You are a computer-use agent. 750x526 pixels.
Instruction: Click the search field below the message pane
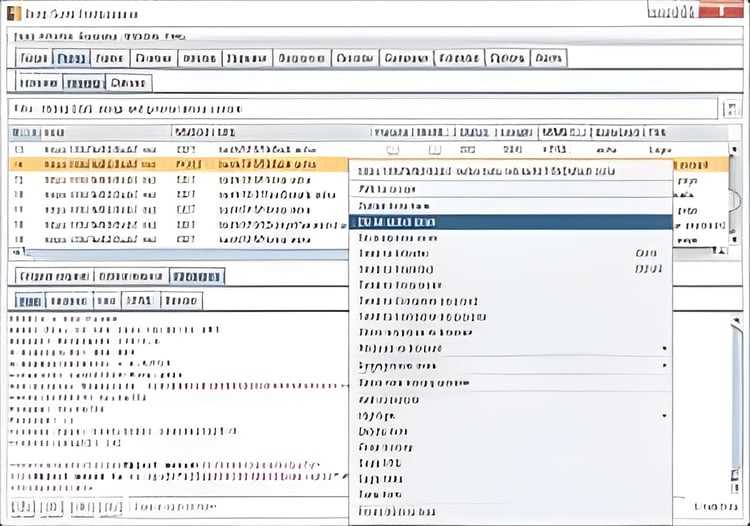click(238, 506)
